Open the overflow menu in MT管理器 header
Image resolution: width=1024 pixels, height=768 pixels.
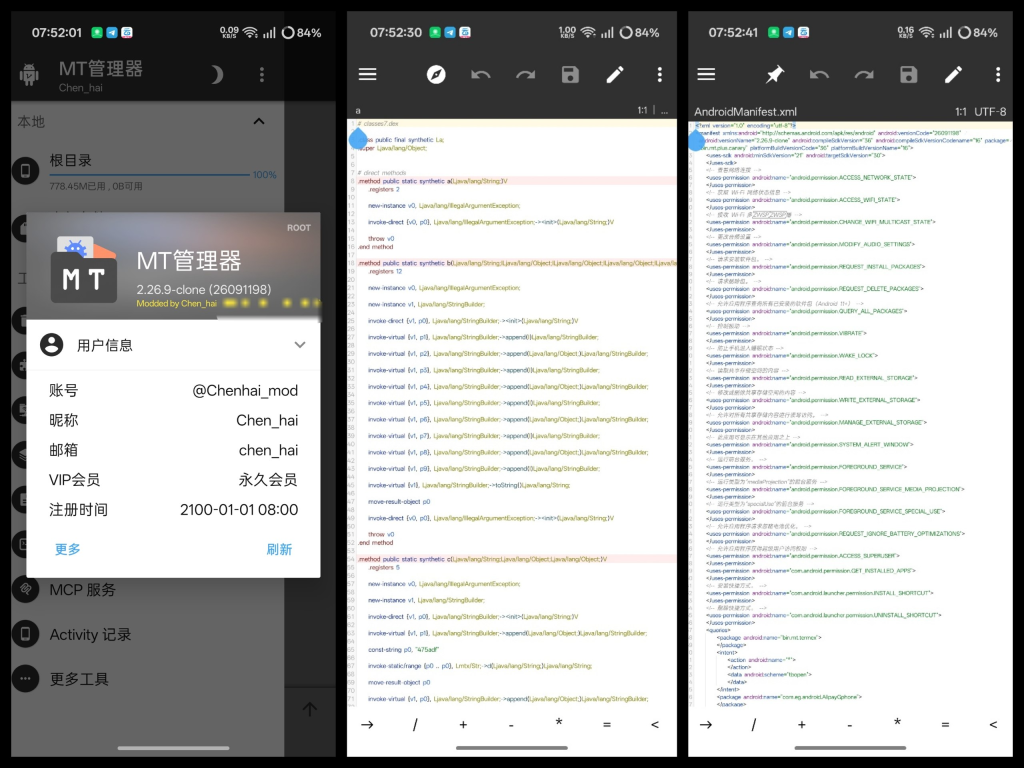coord(262,74)
